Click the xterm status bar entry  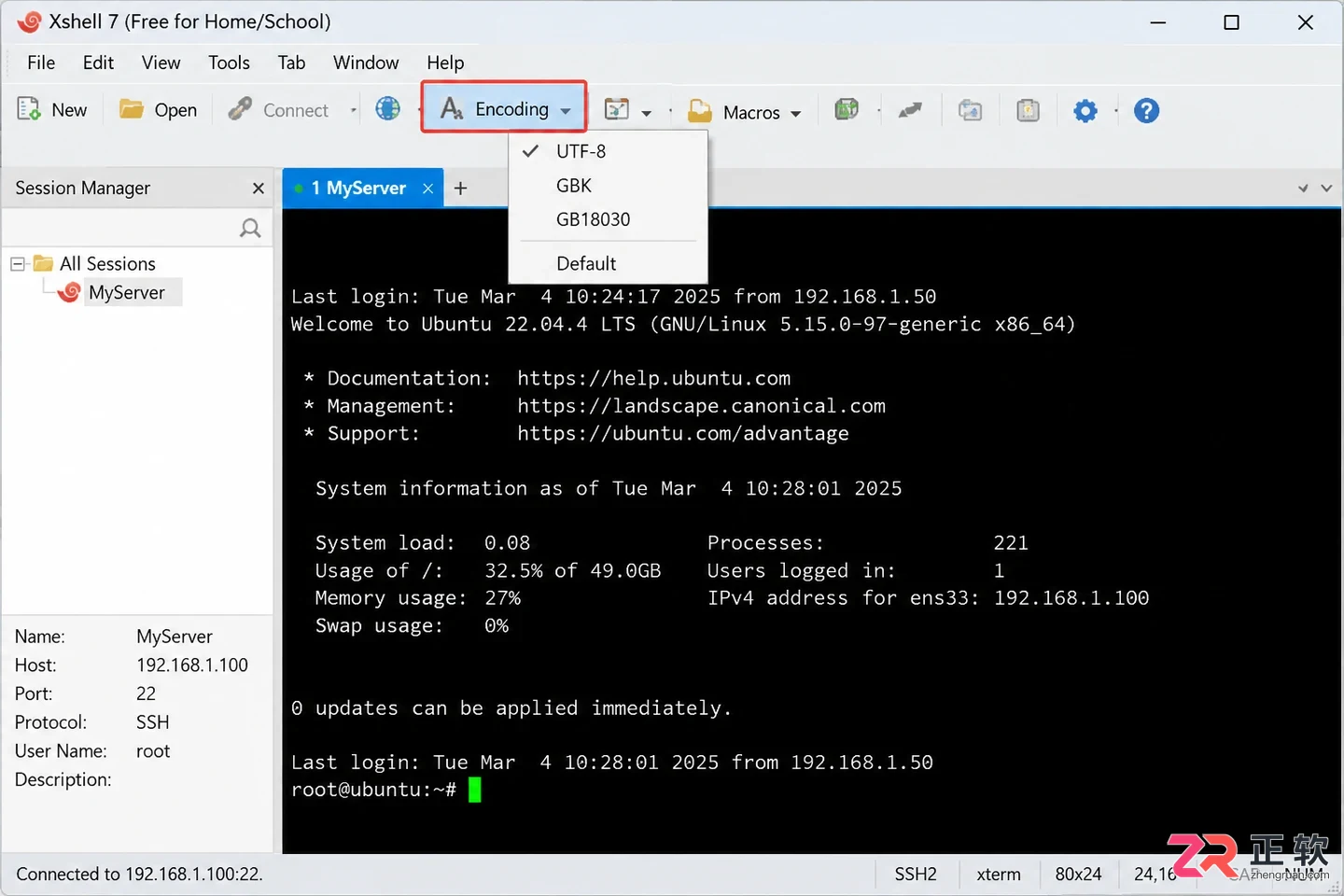pos(999,875)
